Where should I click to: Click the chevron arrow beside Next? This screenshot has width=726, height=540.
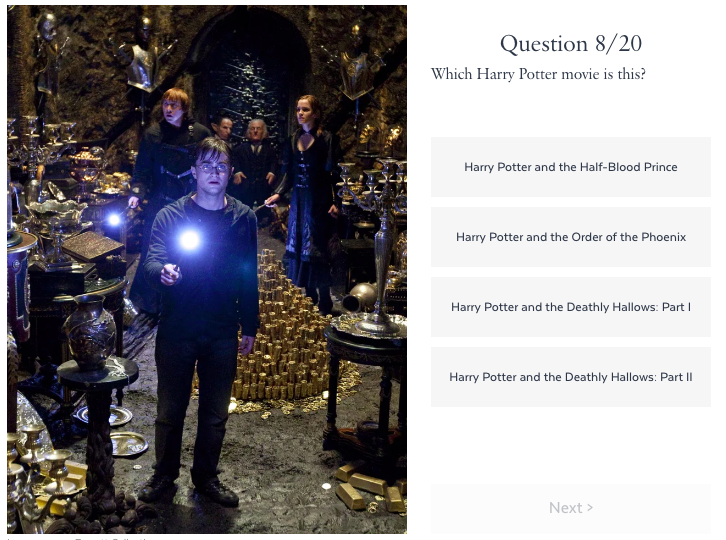point(590,508)
